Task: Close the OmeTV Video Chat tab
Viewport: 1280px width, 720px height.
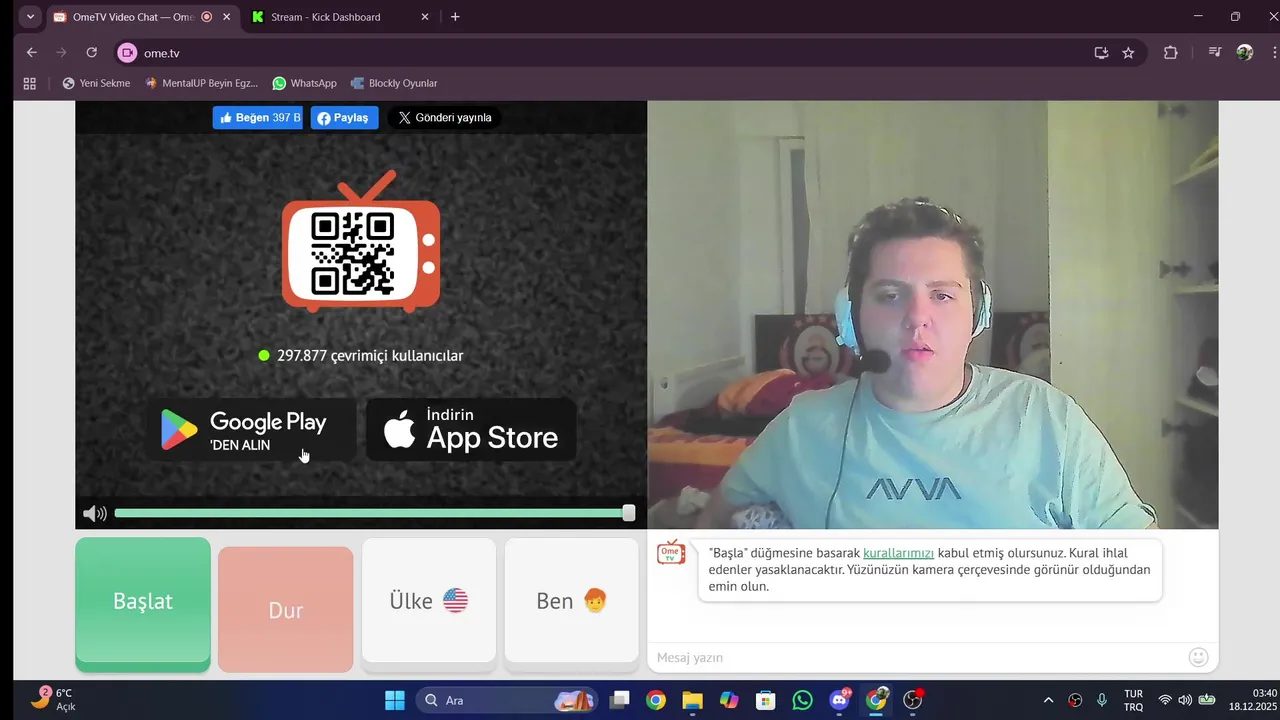Action: point(226,17)
